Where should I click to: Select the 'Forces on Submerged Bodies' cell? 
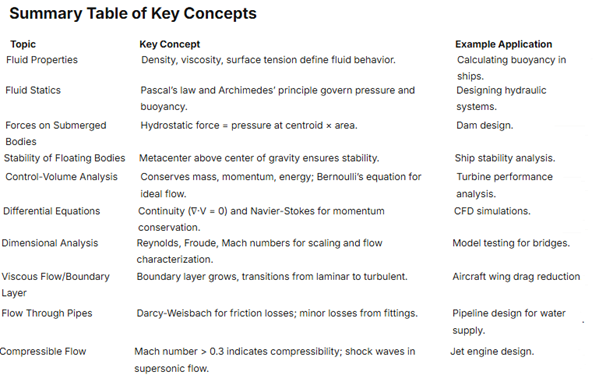55,133
